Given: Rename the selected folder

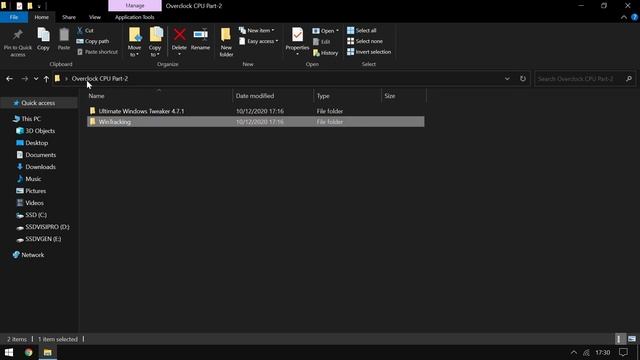Looking at the screenshot, I should coord(200,39).
